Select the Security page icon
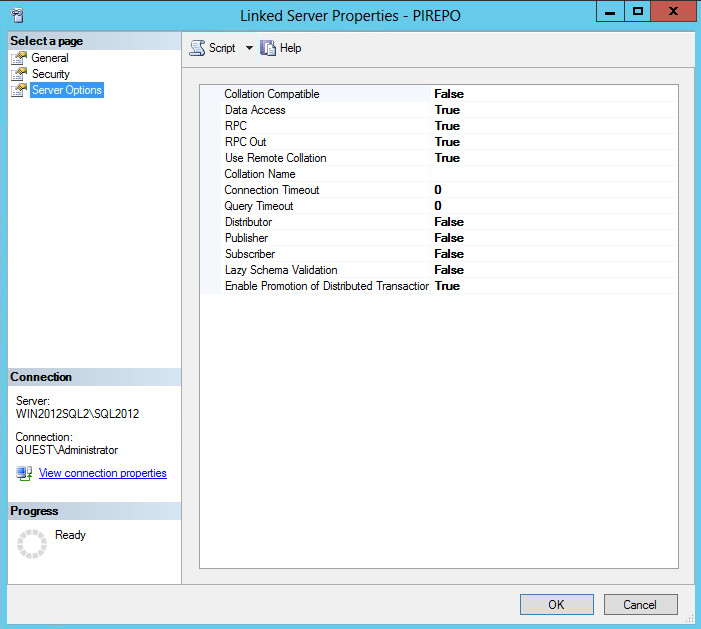This screenshot has height=629, width=701. (x=19, y=74)
